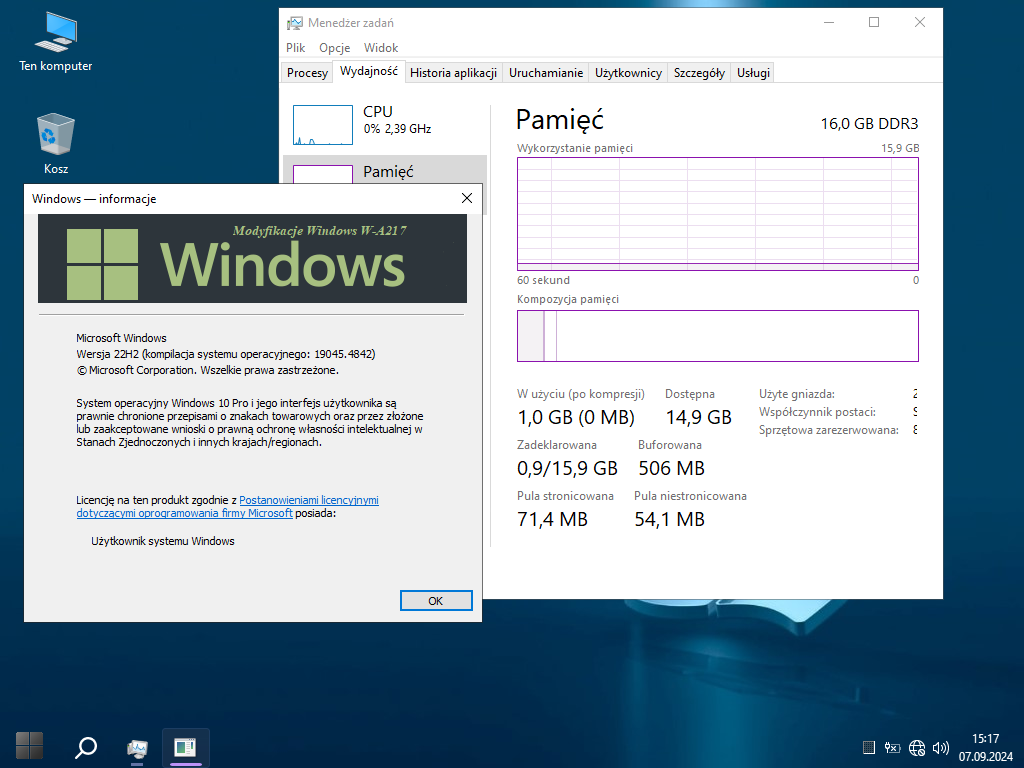Switch to the Historia aplikacji tab

453,73
